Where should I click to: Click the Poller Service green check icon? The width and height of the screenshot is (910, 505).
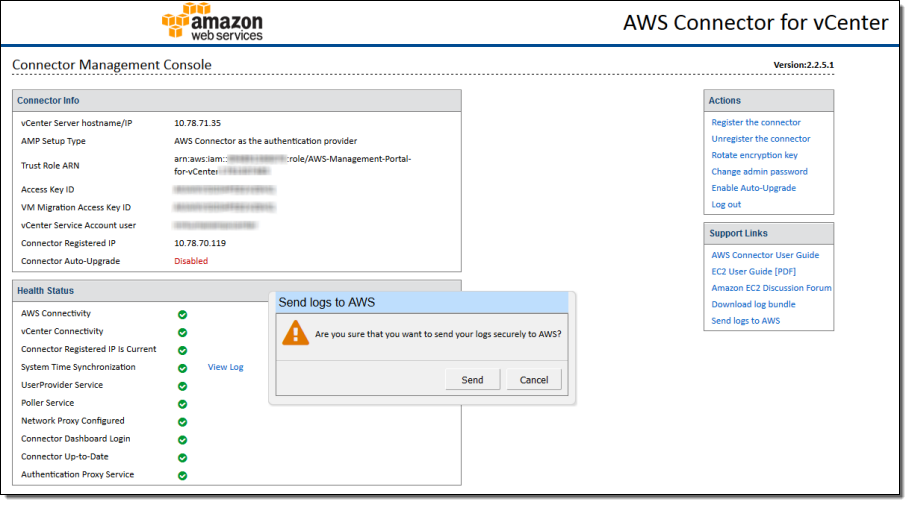click(182, 404)
